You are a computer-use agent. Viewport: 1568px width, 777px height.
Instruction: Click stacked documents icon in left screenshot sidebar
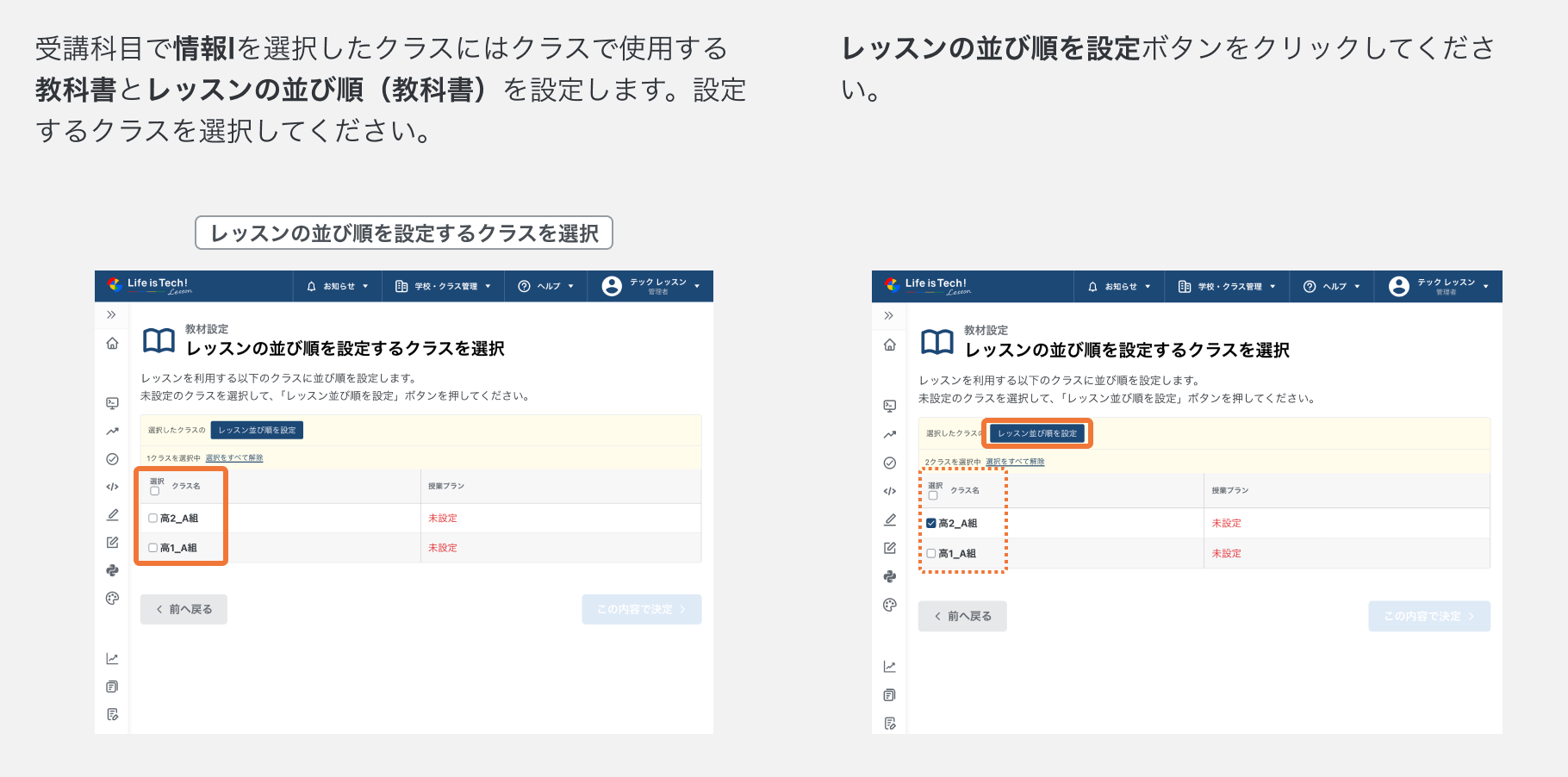112,687
